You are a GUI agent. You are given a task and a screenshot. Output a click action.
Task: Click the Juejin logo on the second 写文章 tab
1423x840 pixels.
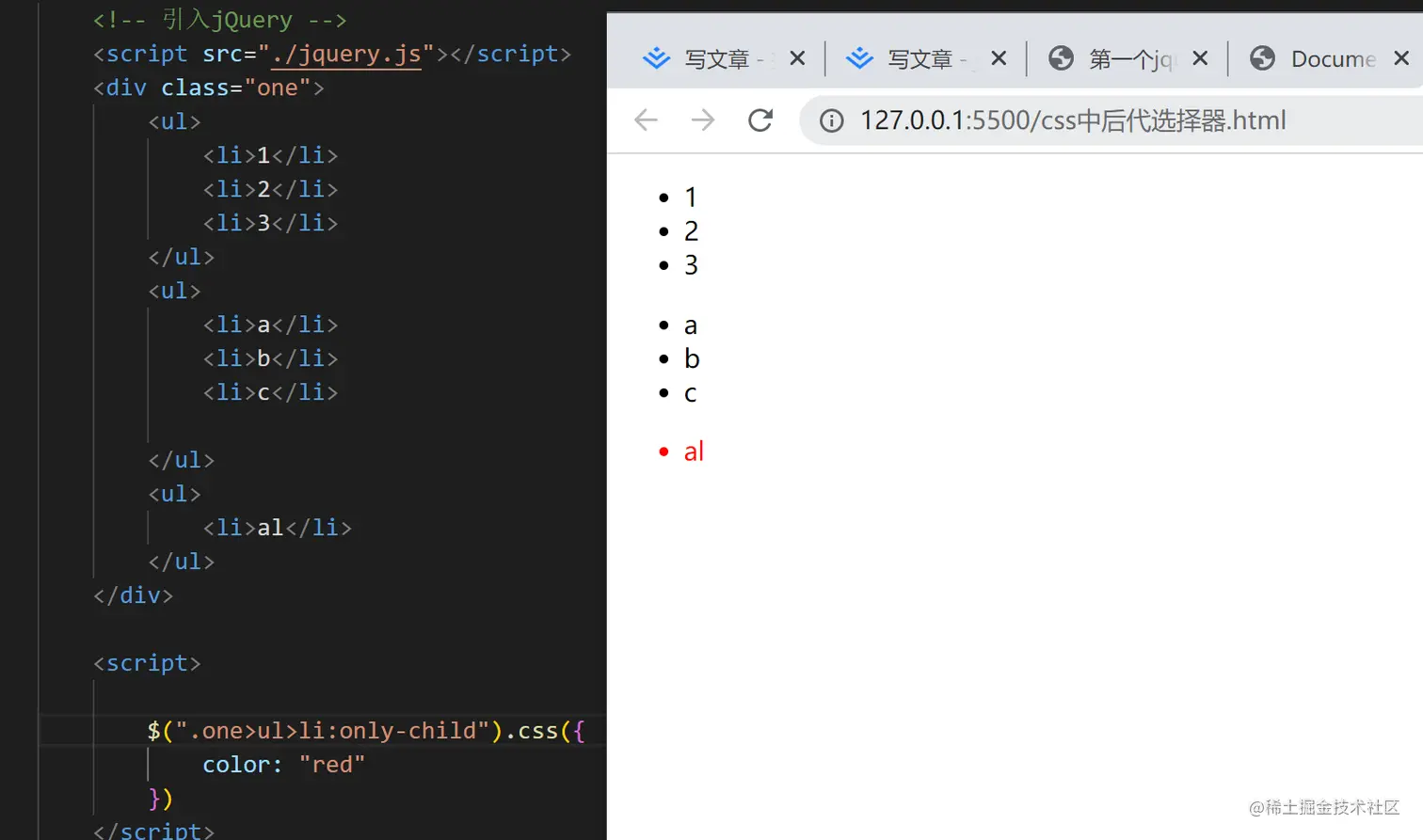pyautogui.click(x=857, y=58)
